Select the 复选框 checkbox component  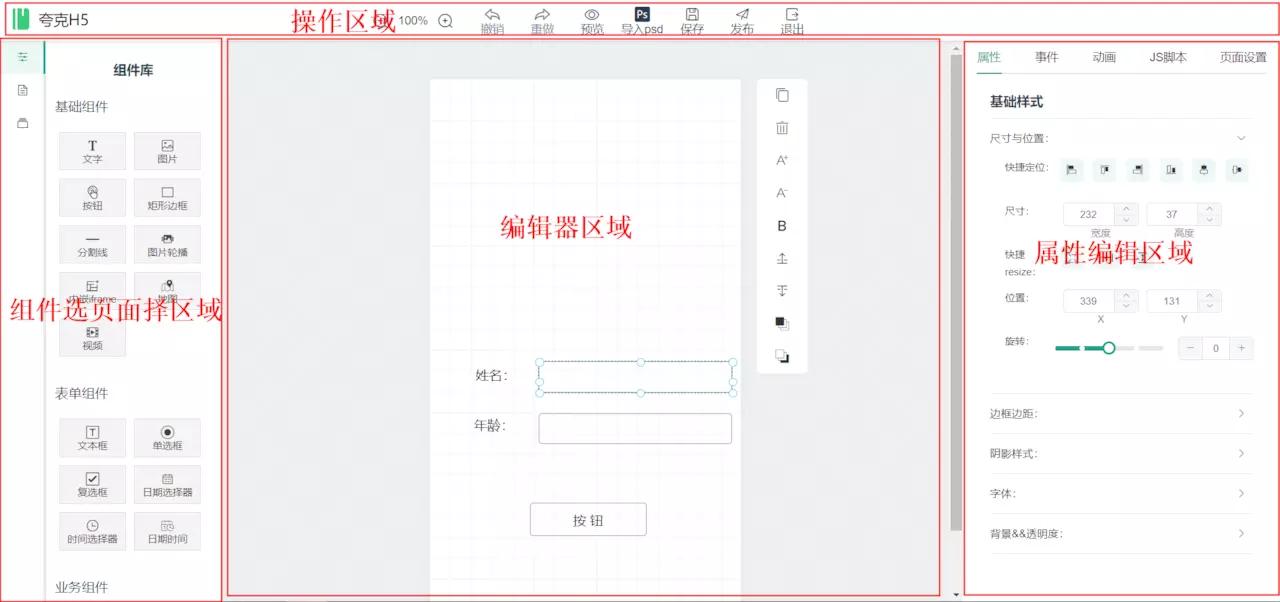point(91,484)
